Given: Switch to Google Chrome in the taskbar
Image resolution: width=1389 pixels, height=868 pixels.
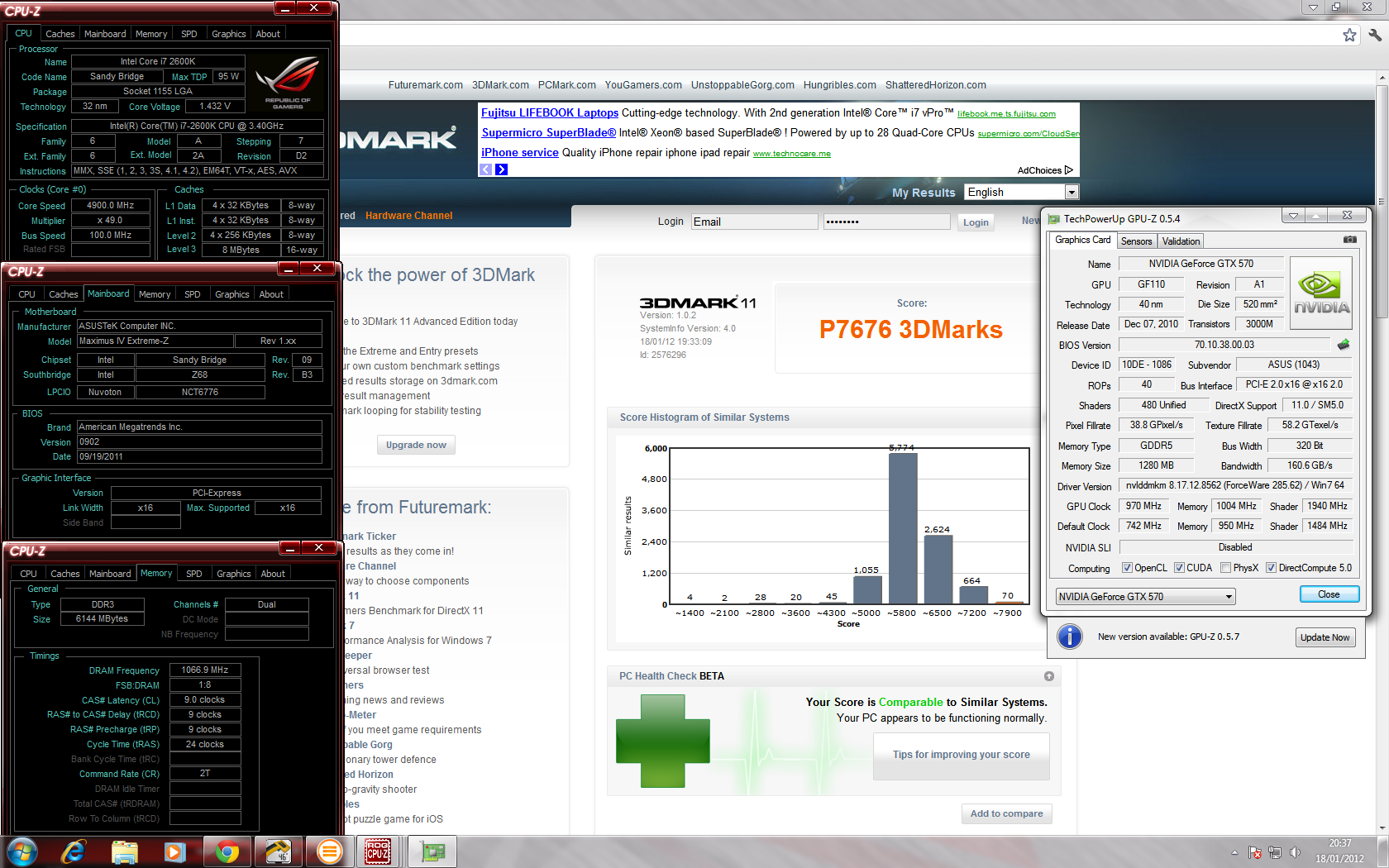Looking at the screenshot, I should point(227,851).
